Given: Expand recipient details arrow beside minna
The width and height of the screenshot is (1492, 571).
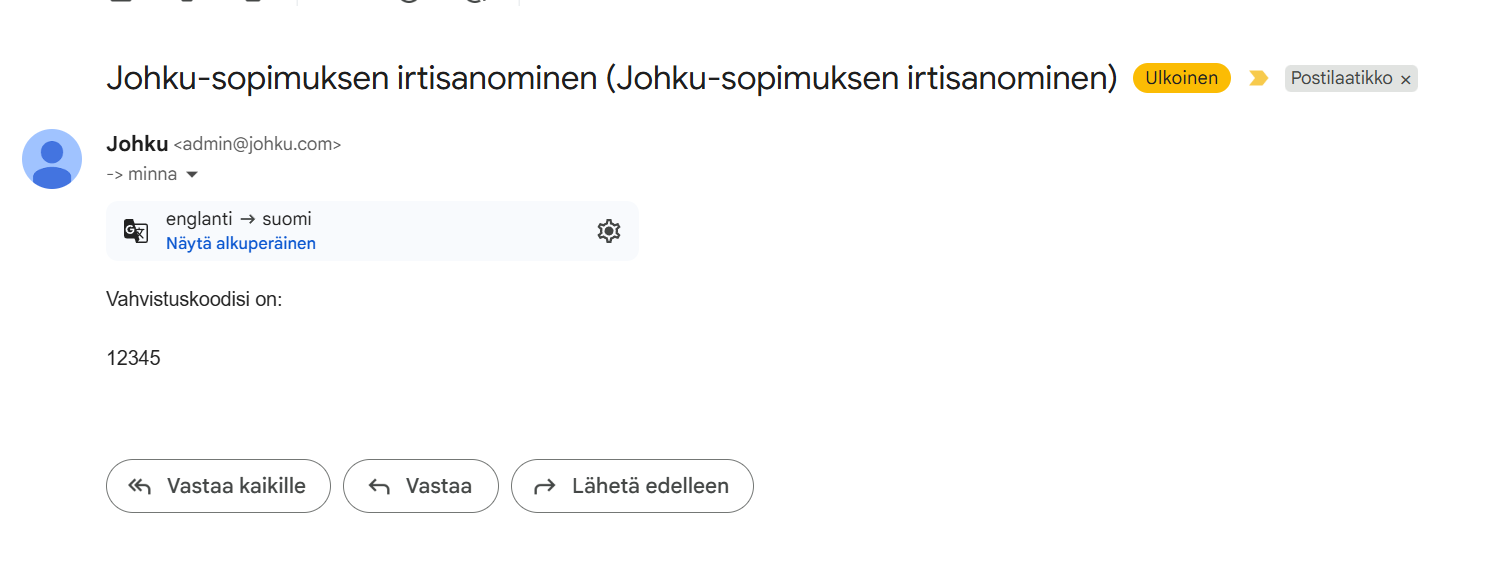Looking at the screenshot, I should point(192,175).
